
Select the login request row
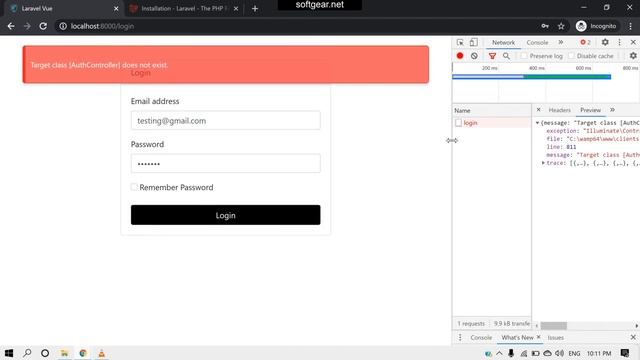[x=492, y=123]
